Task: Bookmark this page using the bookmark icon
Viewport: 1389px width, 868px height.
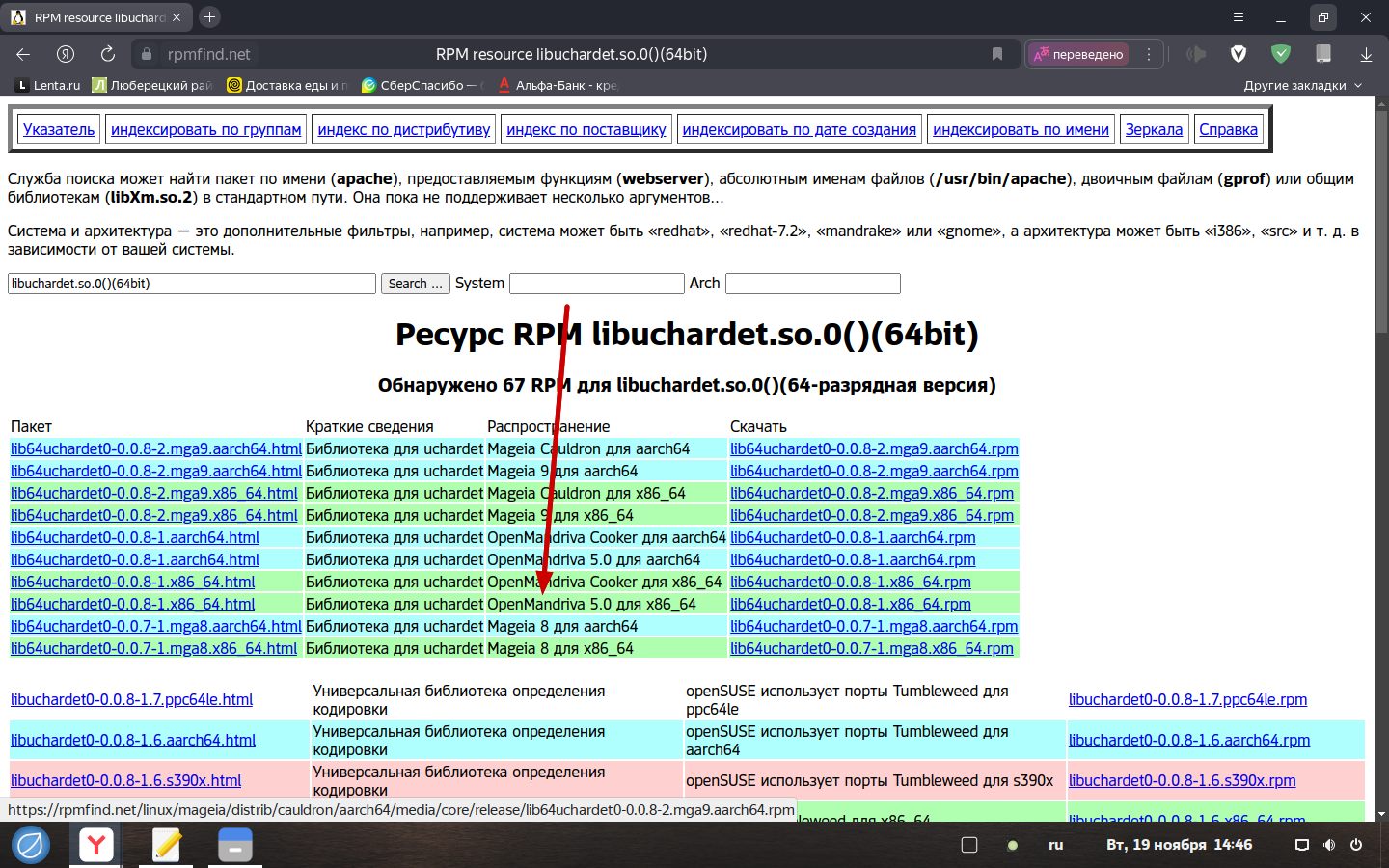Action: (x=997, y=54)
